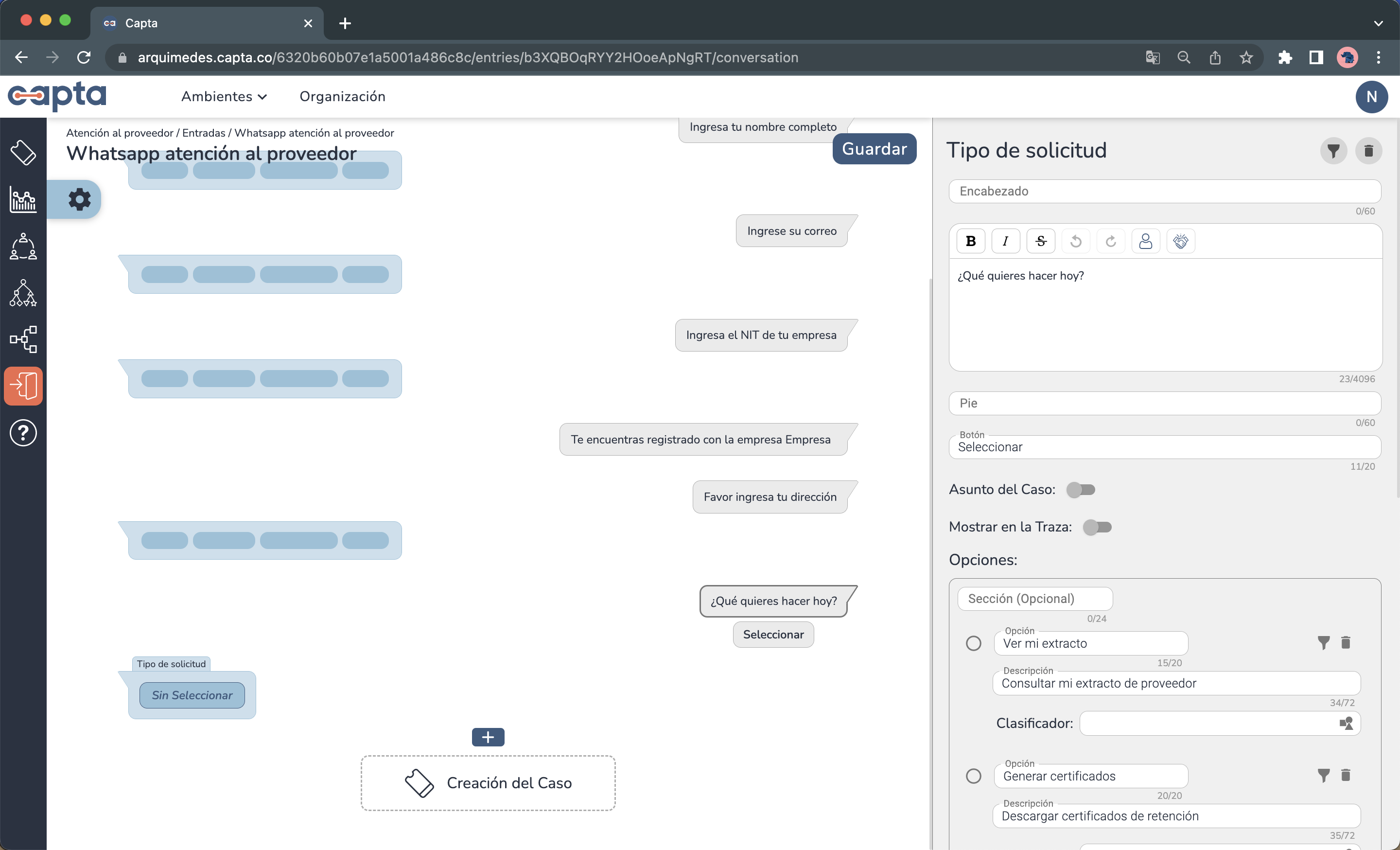Open the Ambientes dropdown
The image size is (1400, 850).
[224, 97]
